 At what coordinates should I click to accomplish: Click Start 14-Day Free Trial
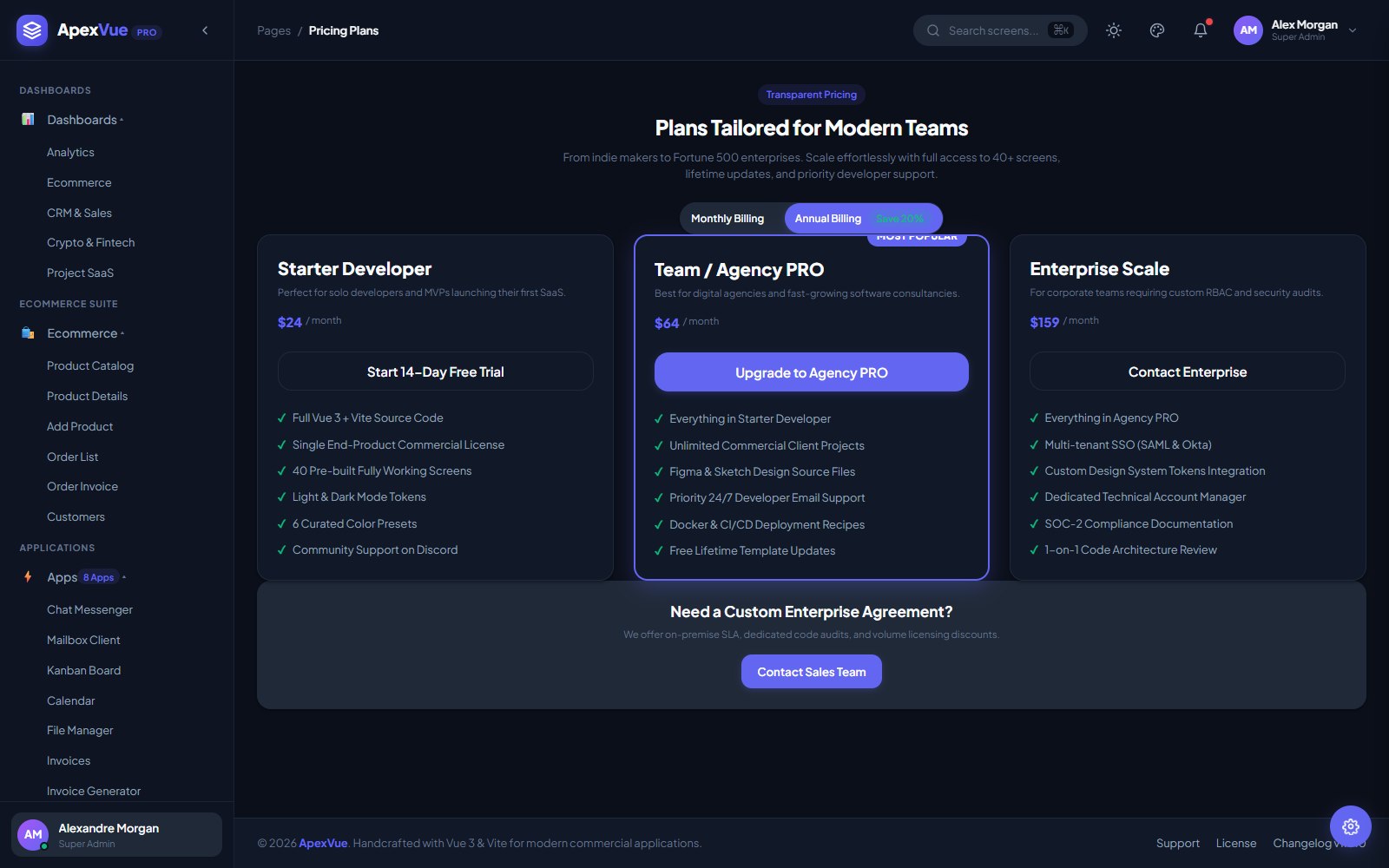[x=436, y=372]
